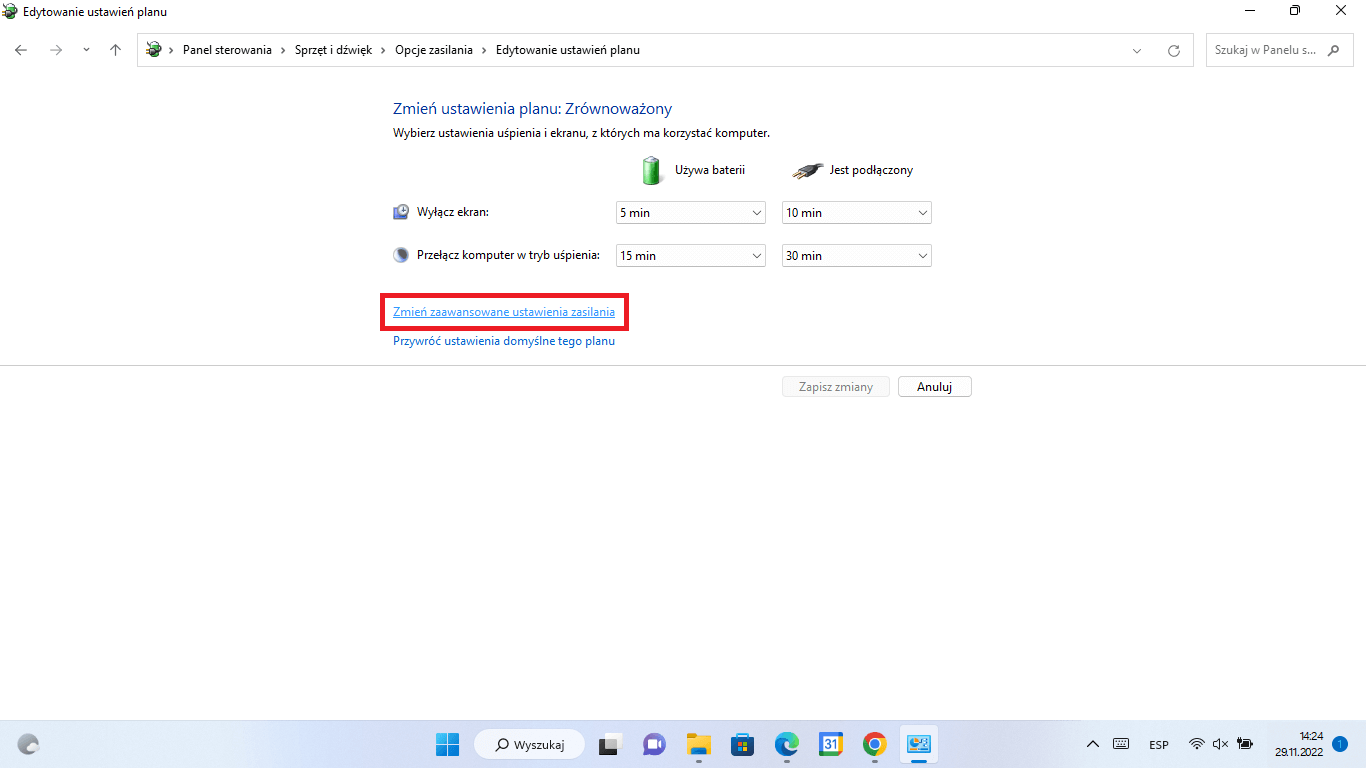1366x768 pixels.
Task: Click the search magnifier icon
Action: tap(1333, 50)
